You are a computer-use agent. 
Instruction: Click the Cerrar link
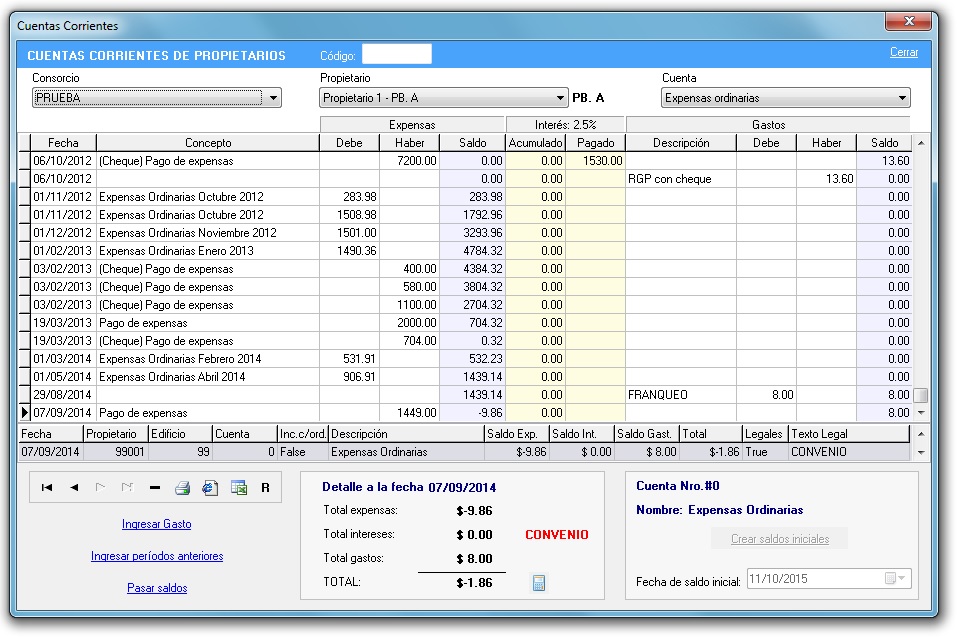(903, 53)
